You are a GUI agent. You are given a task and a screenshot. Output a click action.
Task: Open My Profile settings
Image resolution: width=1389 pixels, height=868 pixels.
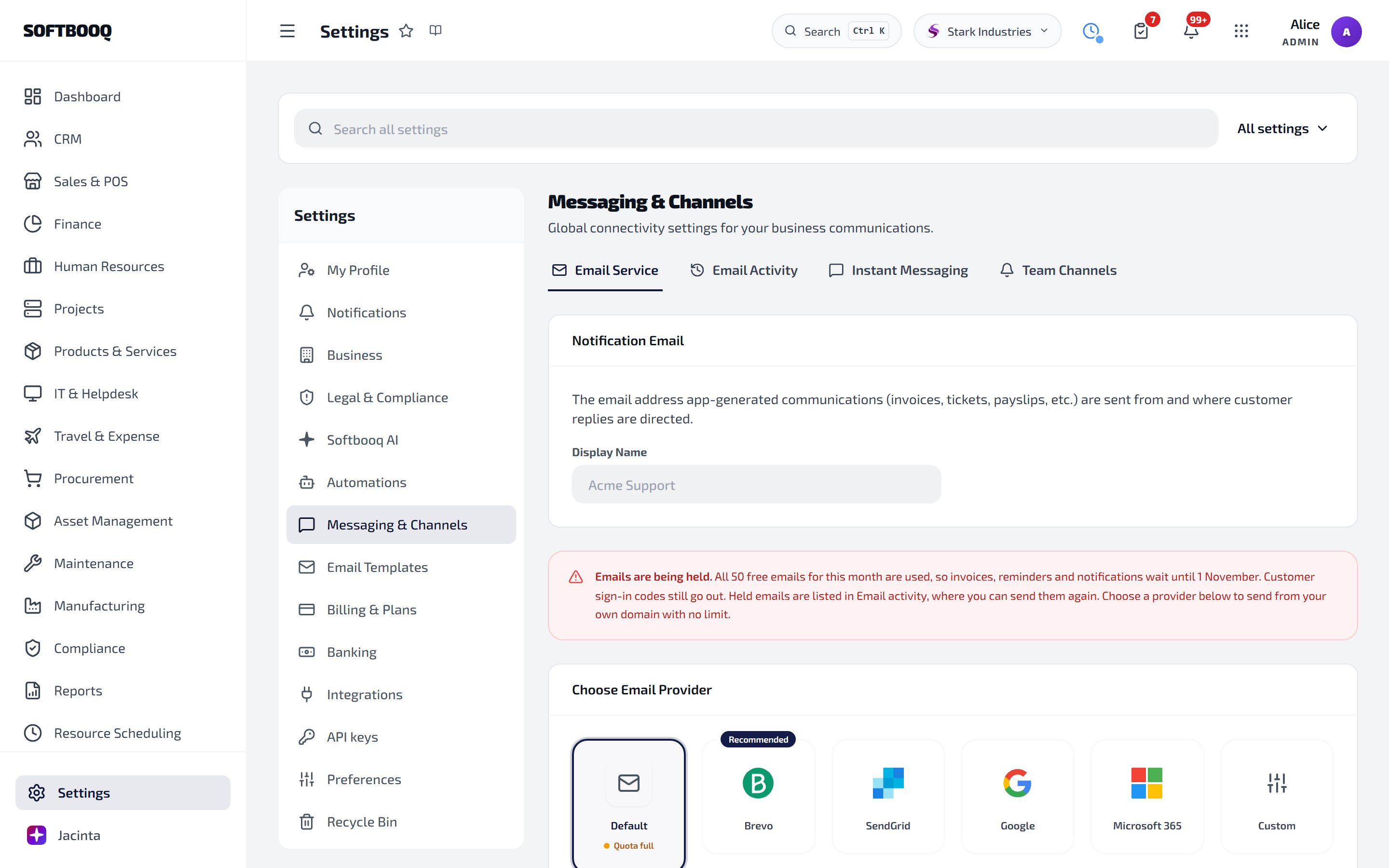(x=401, y=271)
